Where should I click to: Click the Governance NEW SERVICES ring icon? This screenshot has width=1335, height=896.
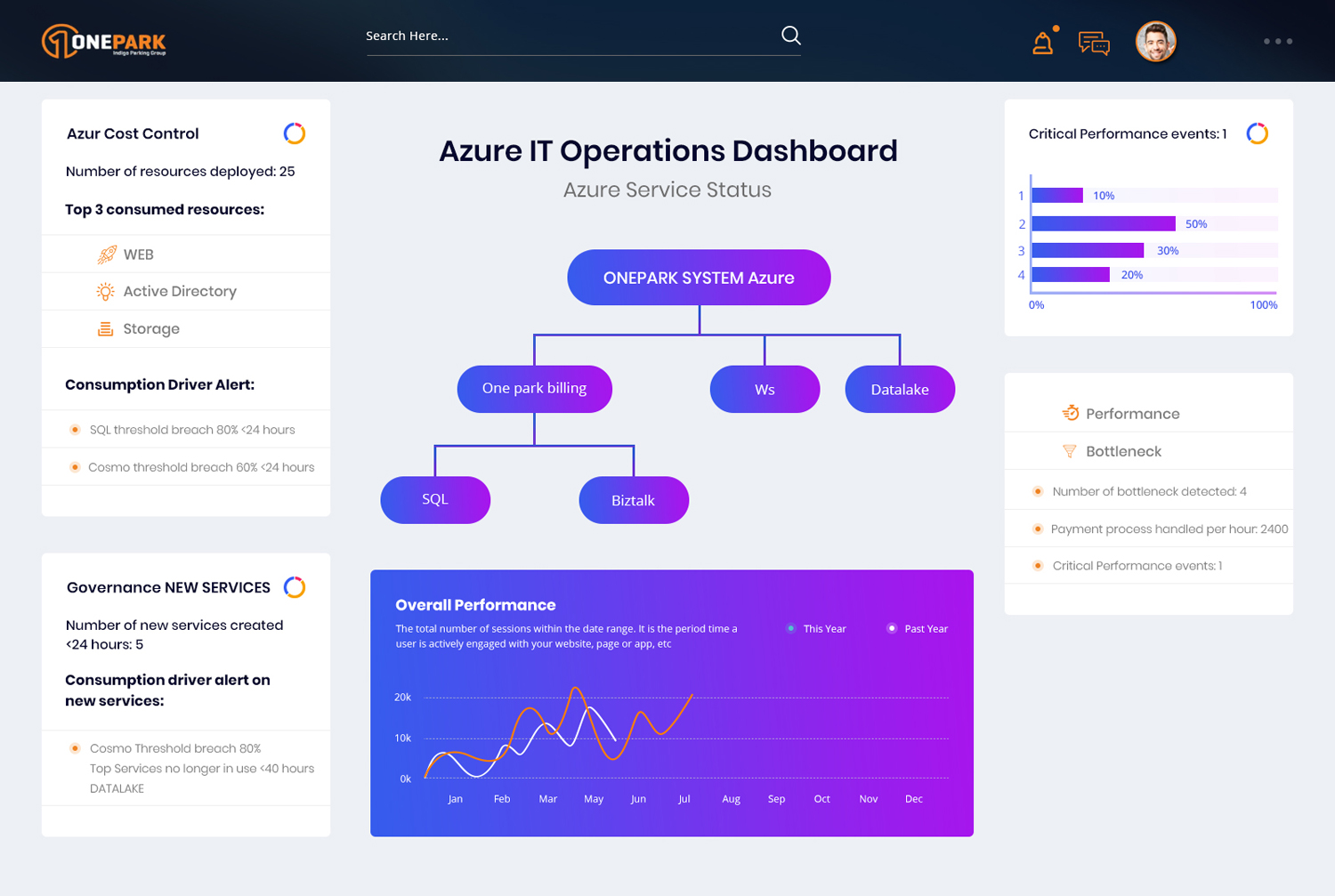click(x=295, y=587)
